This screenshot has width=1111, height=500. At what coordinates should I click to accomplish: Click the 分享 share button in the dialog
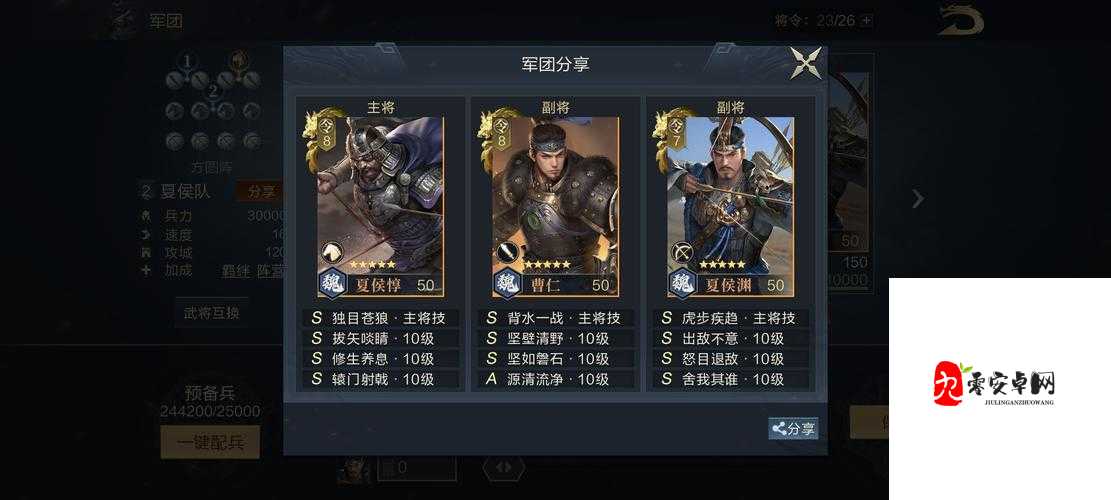pyautogui.click(x=794, y=428)
